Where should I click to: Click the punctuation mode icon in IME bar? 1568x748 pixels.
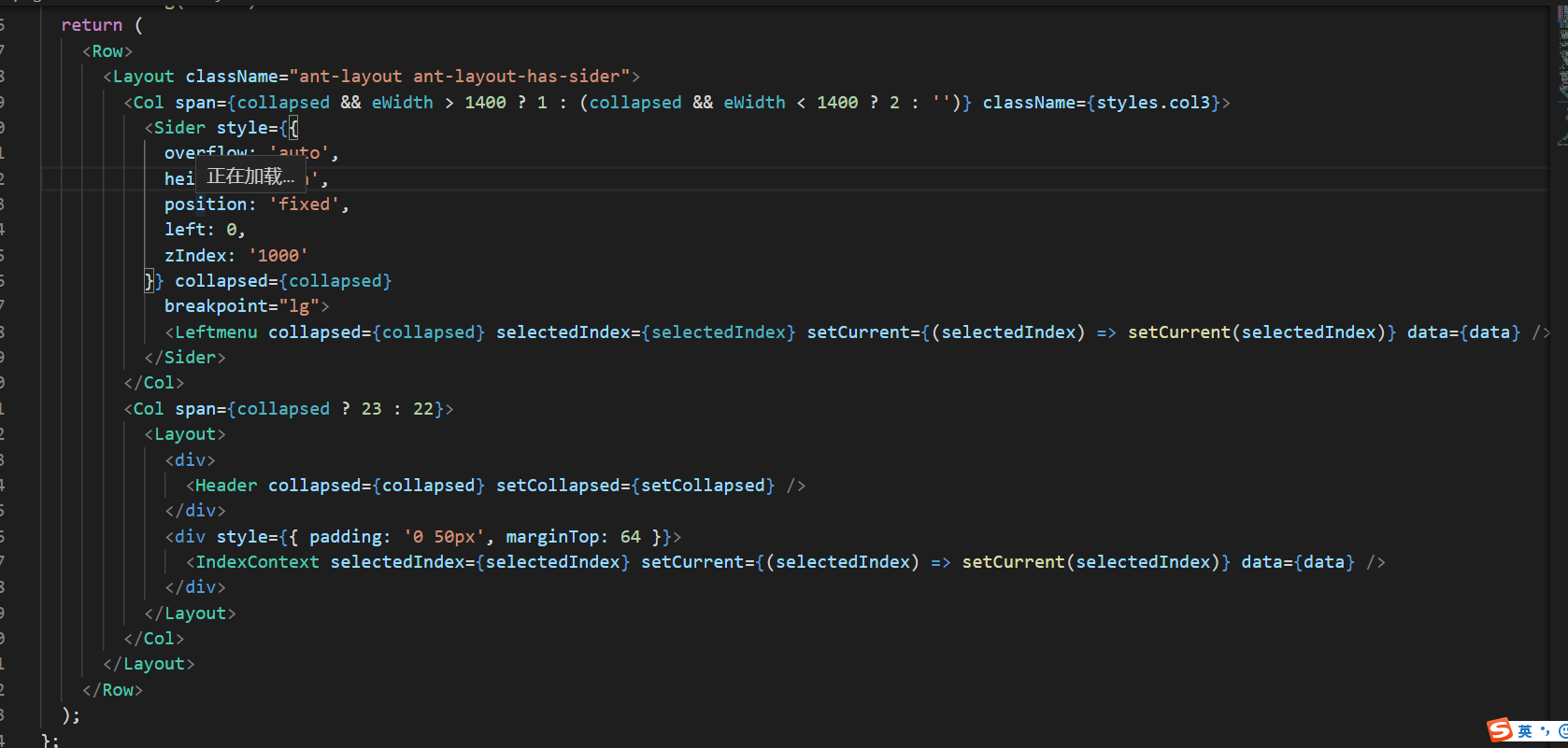tap(1545, 731)
